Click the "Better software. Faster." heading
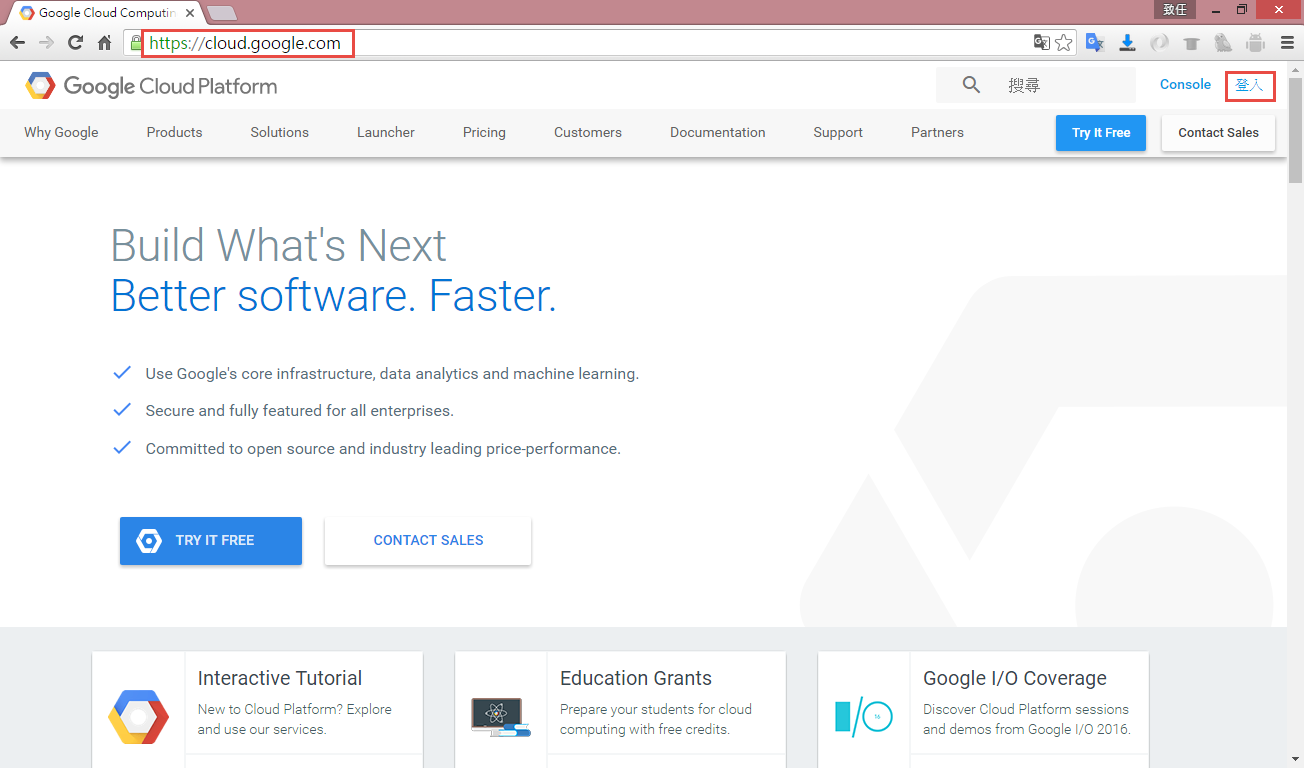The image size is (1304, 768). pos(333,295)
